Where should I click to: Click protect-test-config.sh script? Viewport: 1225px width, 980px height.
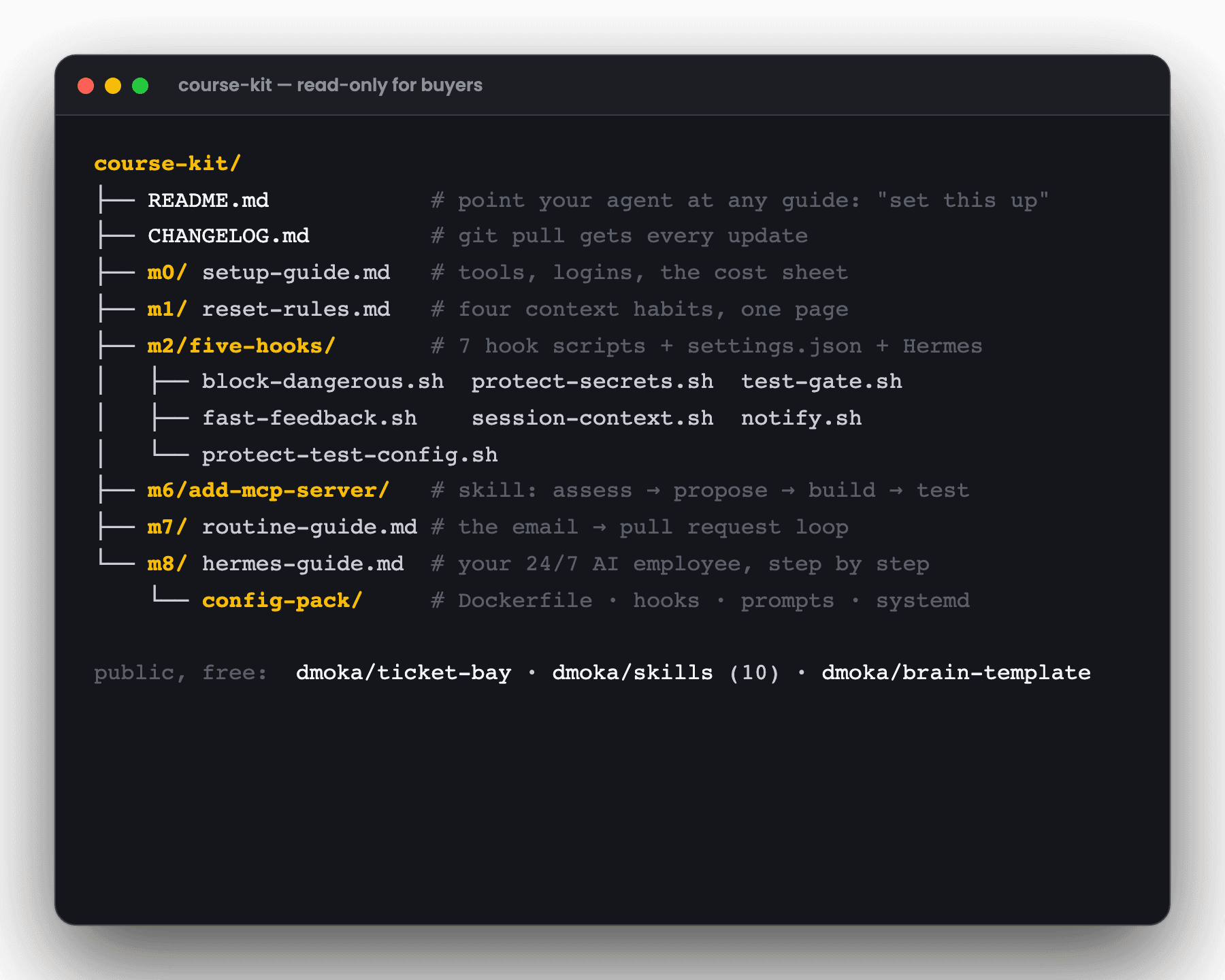pyautogui.click(x=350, y=455)
